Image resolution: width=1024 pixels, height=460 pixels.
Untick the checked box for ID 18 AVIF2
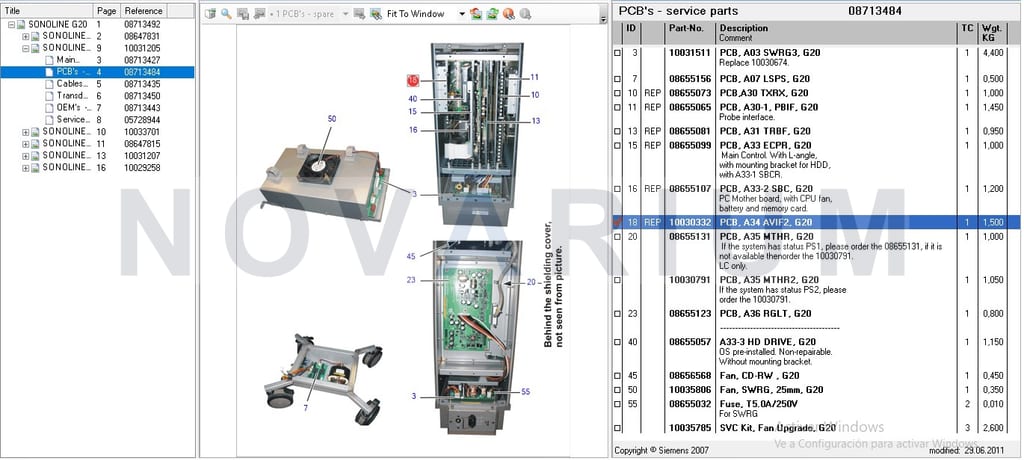click(x=618, y=223)
